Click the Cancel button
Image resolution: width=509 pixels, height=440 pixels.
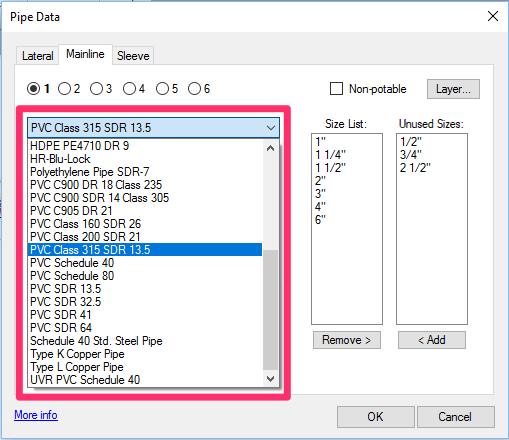[x=456, y=417]
